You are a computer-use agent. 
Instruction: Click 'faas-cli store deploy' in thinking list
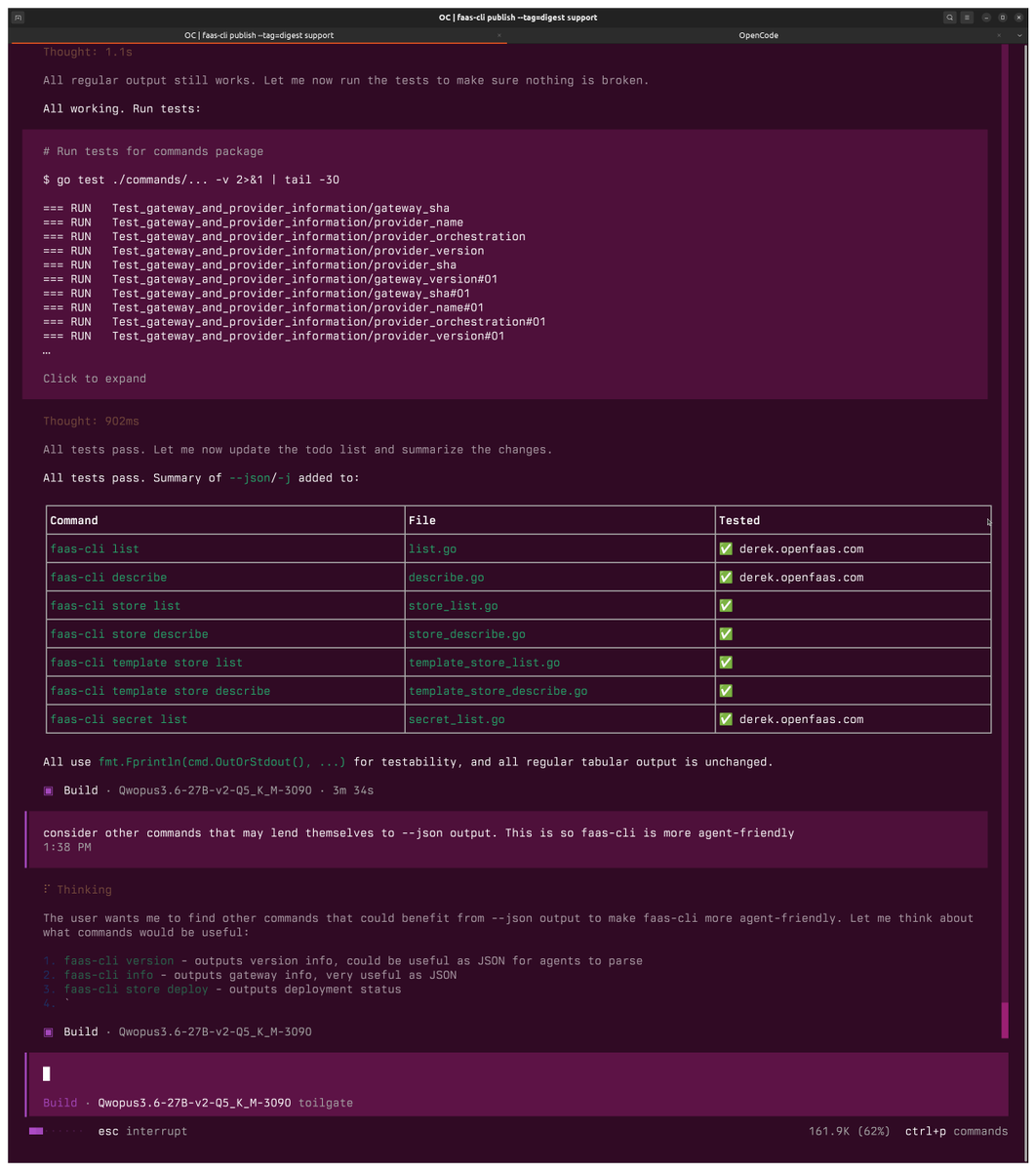pos(137,989)
